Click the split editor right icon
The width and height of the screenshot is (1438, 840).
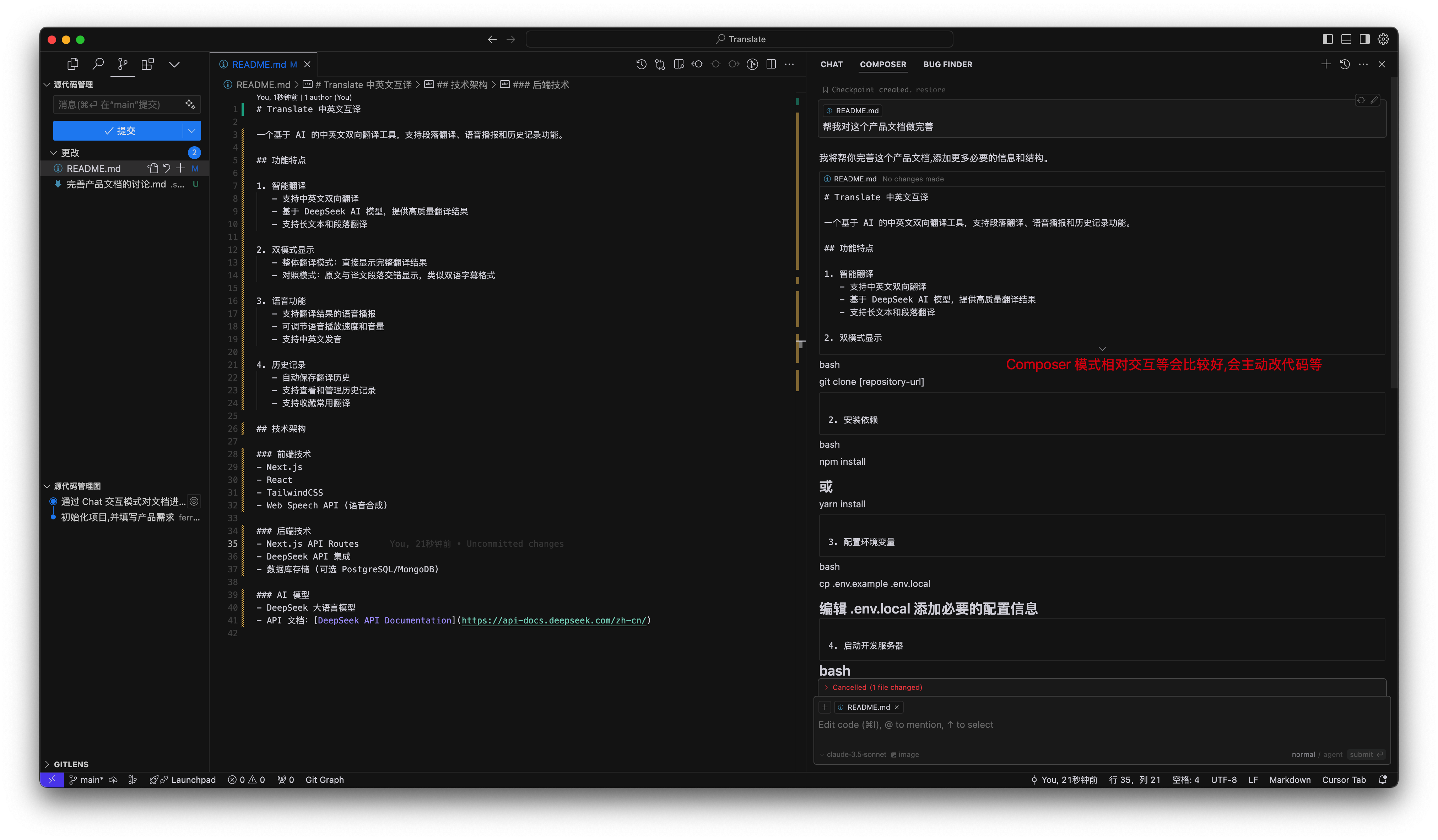pyautogui.click(x=771, y=65)
